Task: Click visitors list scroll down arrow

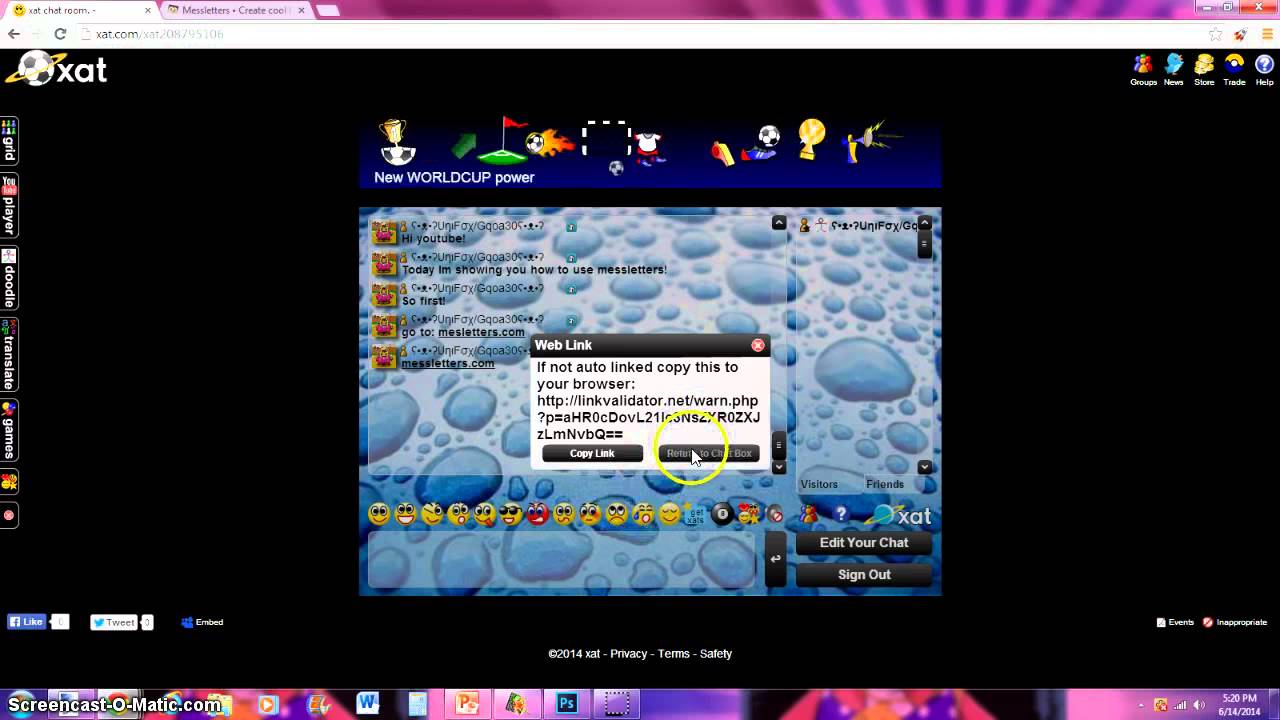Action: pyautogui.click(x=925, y=467)
